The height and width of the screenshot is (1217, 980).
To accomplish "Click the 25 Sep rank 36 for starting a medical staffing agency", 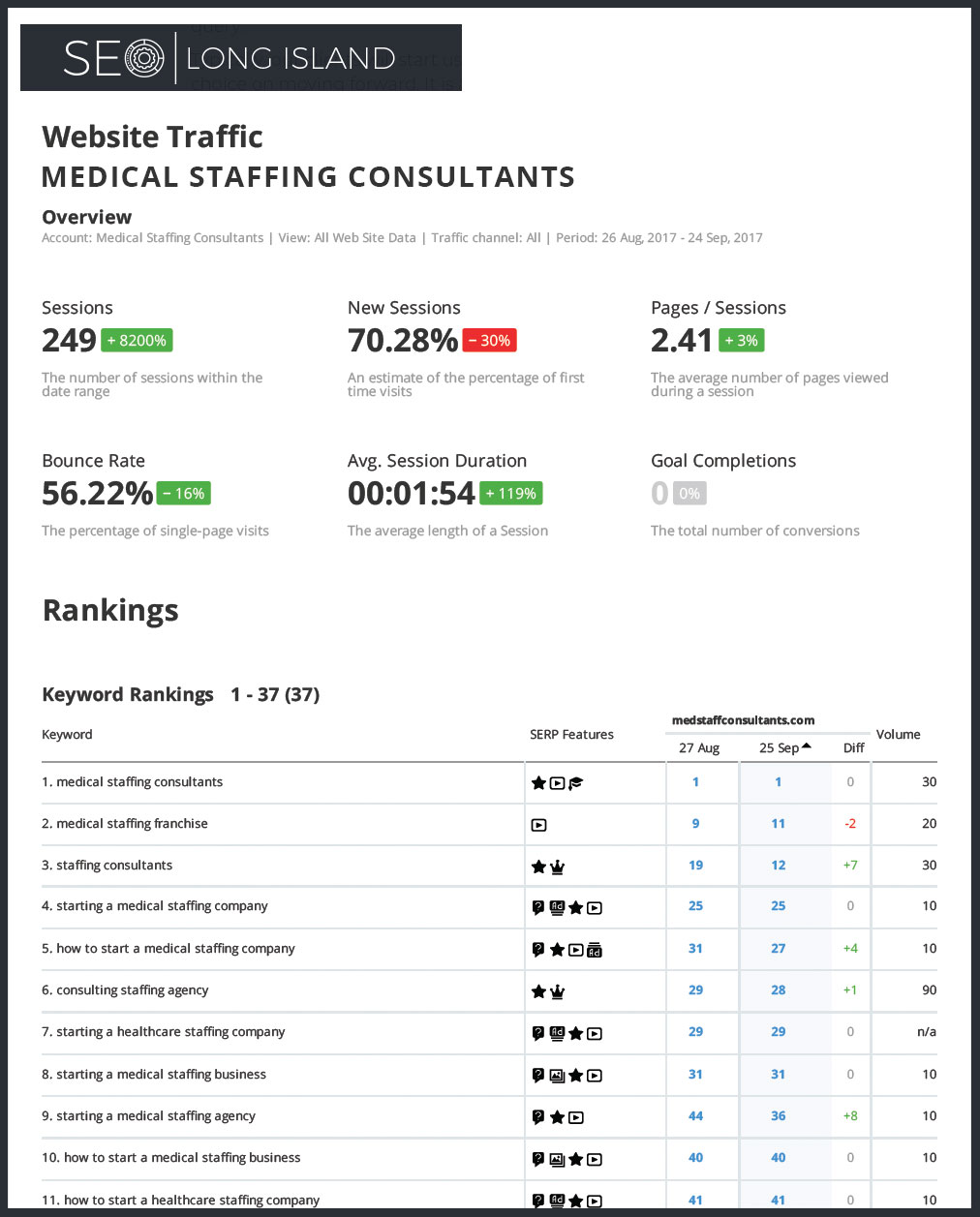I will (x=779, y=1116).
